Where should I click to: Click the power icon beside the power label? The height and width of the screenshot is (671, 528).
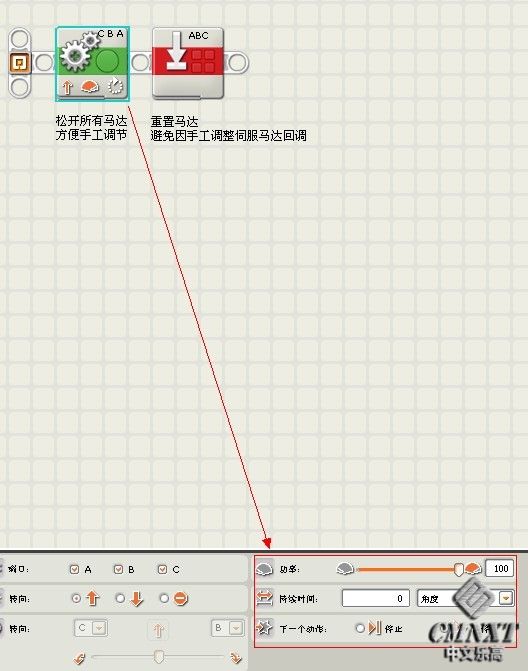tap(264, 569)
